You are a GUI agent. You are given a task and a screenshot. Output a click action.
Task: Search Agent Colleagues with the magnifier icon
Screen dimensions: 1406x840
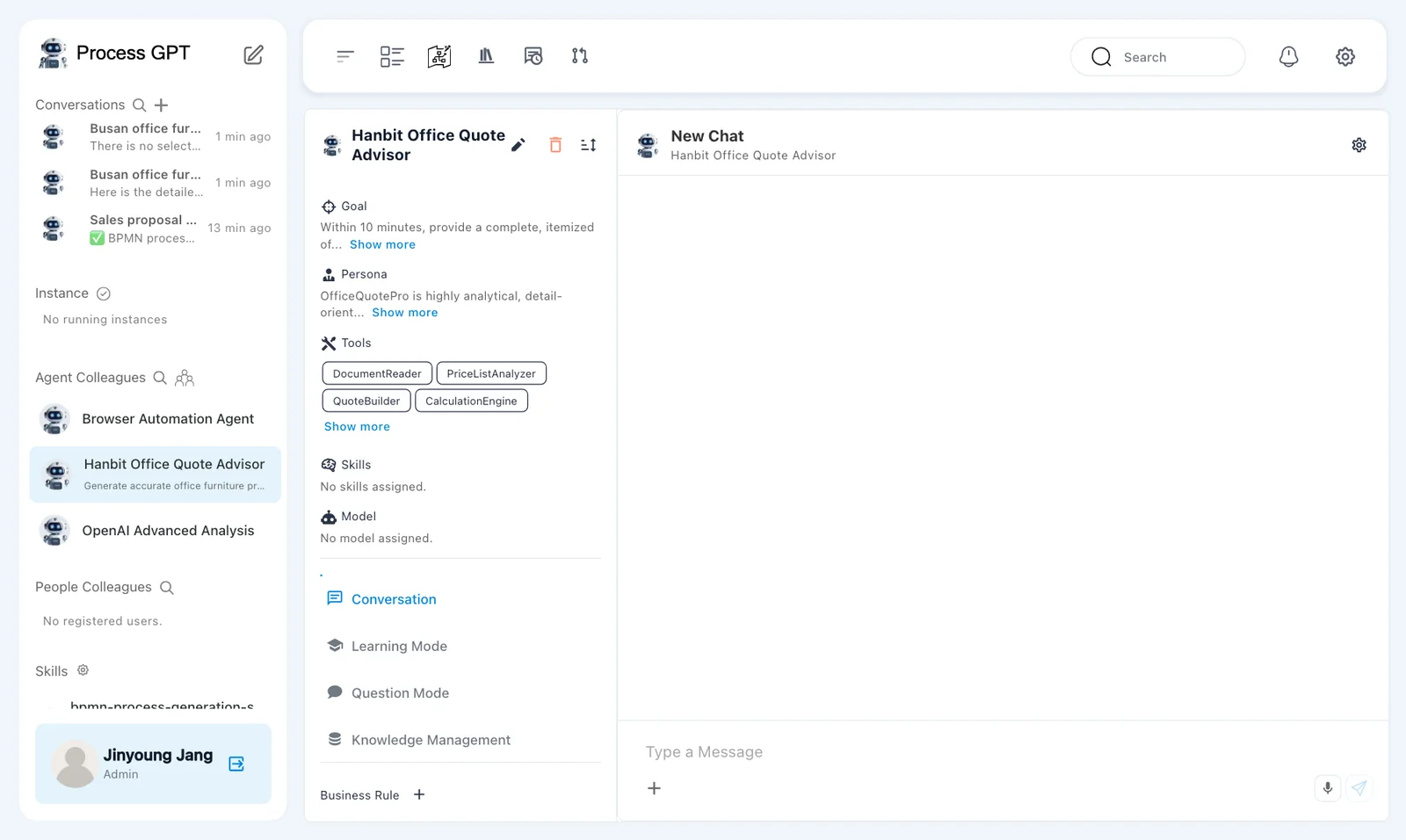click(x=160, y=378)
